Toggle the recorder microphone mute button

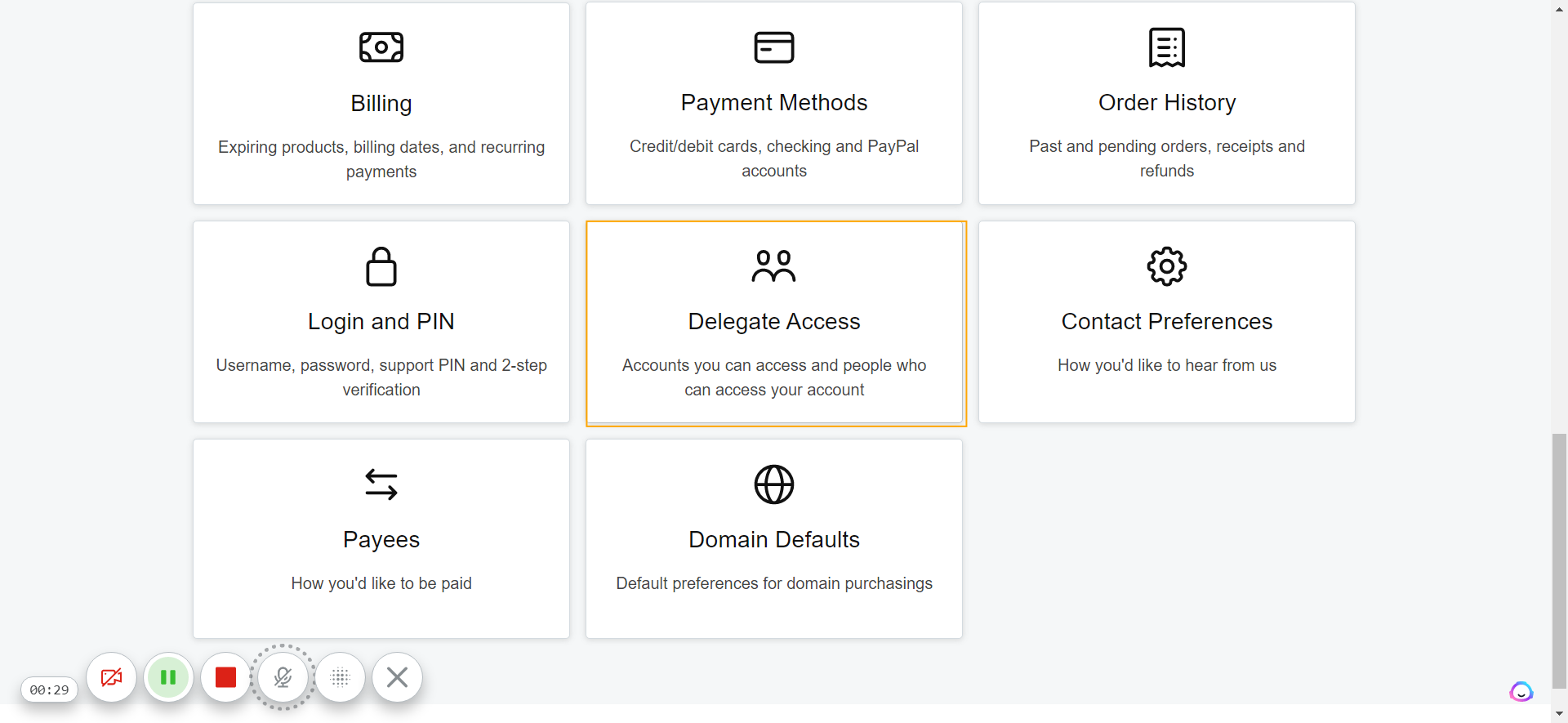coord(283,677)
